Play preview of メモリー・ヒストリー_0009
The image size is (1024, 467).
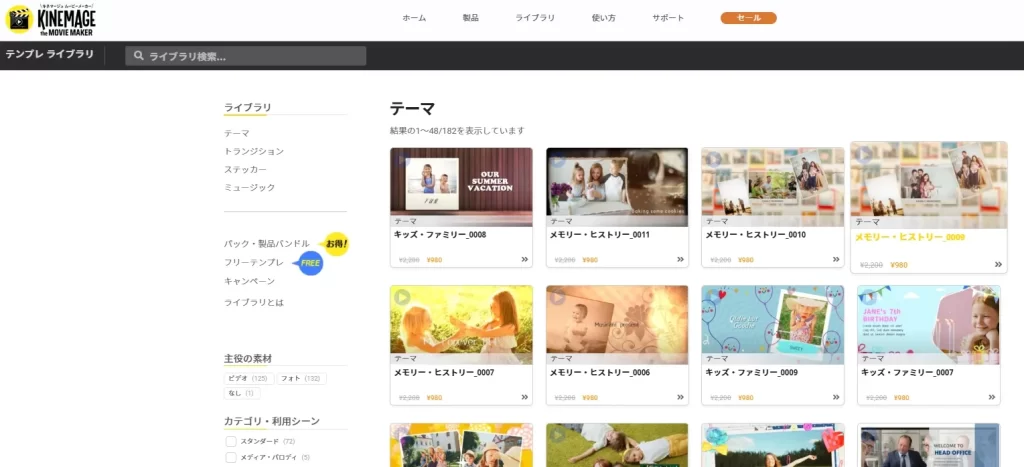tap(865, 155)
